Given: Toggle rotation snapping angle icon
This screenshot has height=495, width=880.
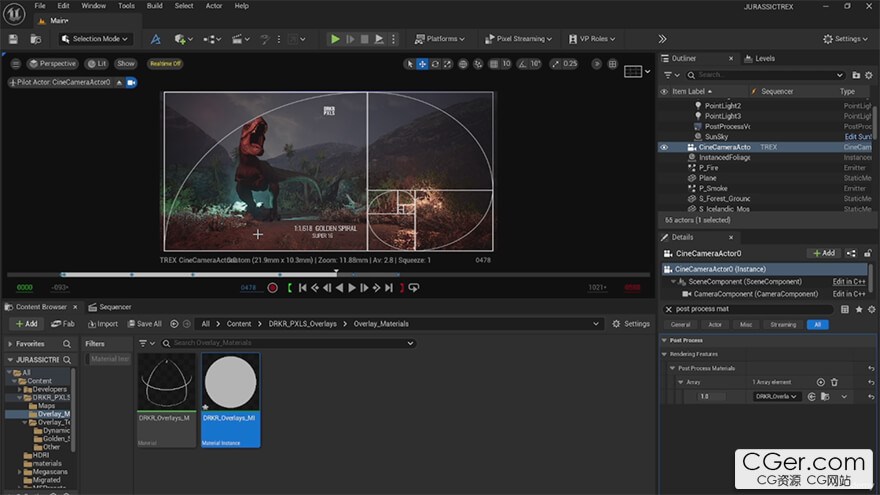Looking at the screenshot, I should pos(522,64).
